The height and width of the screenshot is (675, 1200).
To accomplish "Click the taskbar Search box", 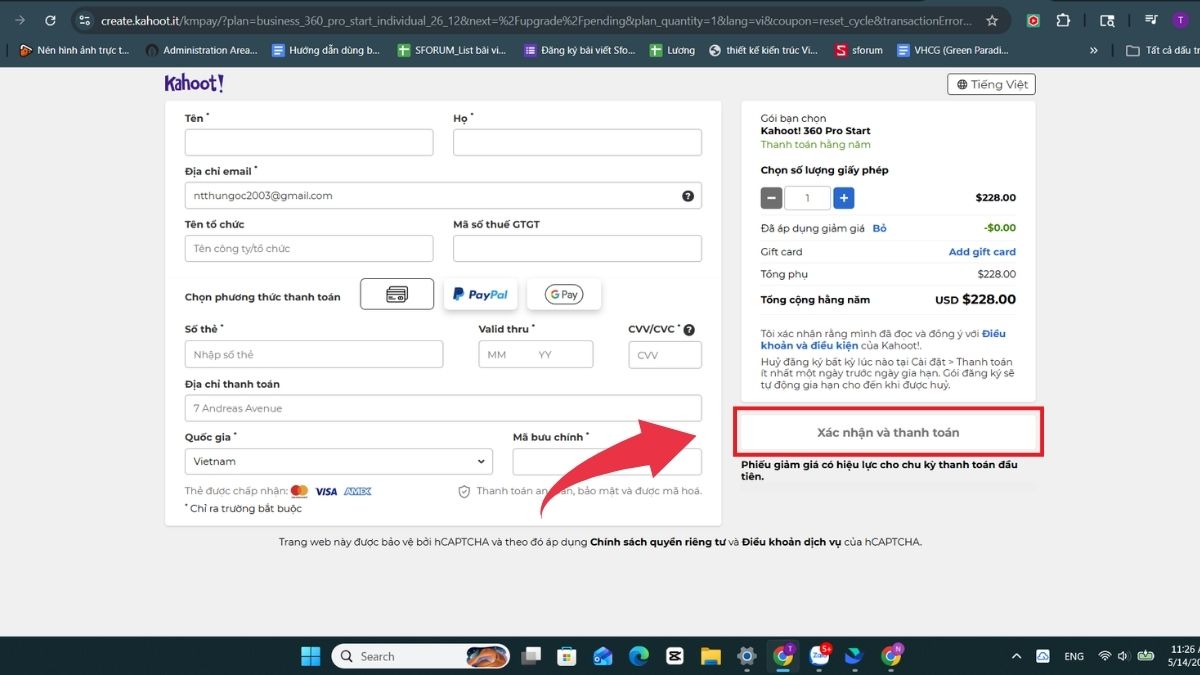I will (421, 656).
